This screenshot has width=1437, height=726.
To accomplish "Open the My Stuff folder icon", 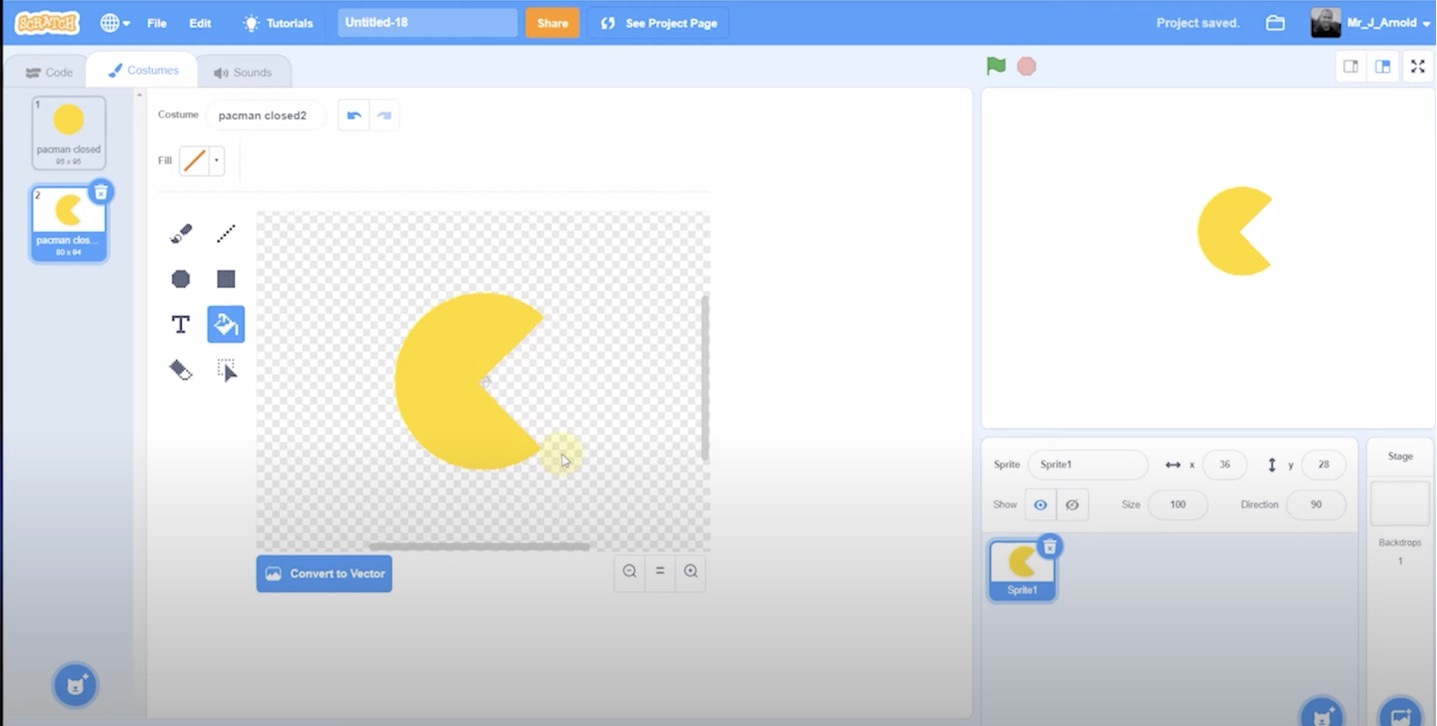I will pyautogui.click(x=1275, y=23).
